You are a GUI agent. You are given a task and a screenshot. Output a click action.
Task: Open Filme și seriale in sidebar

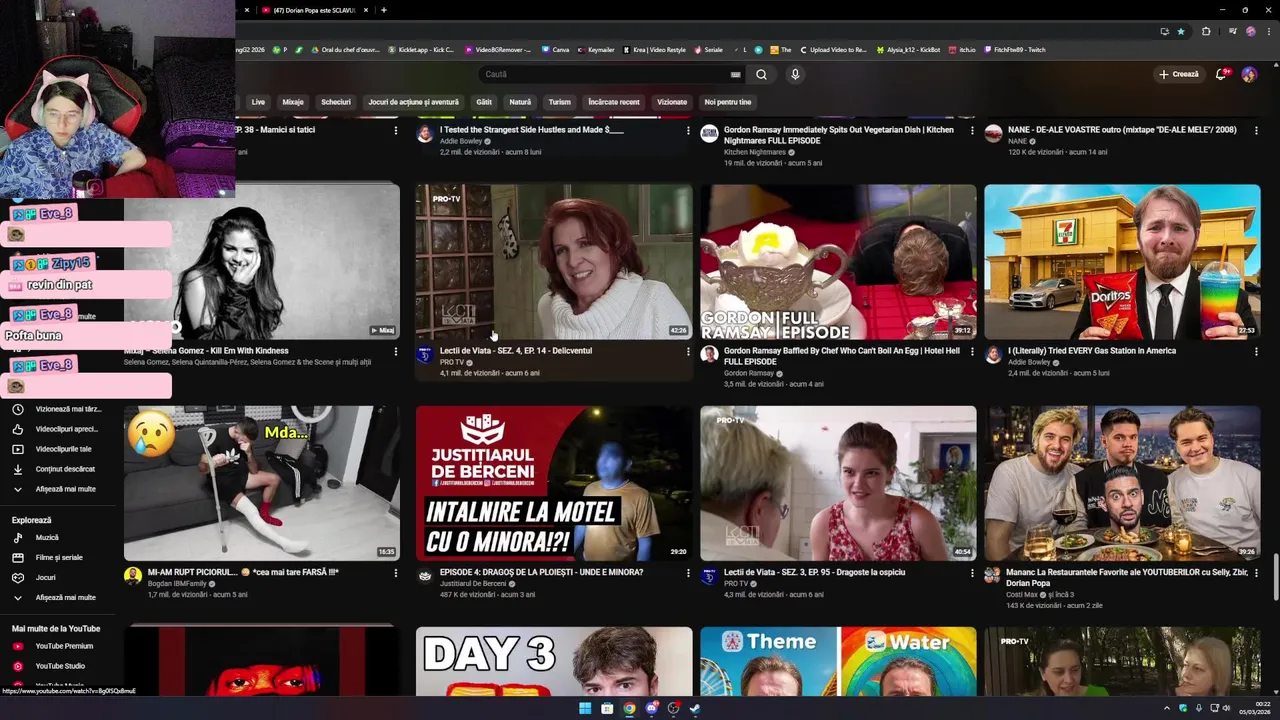(x=58, y=557)
